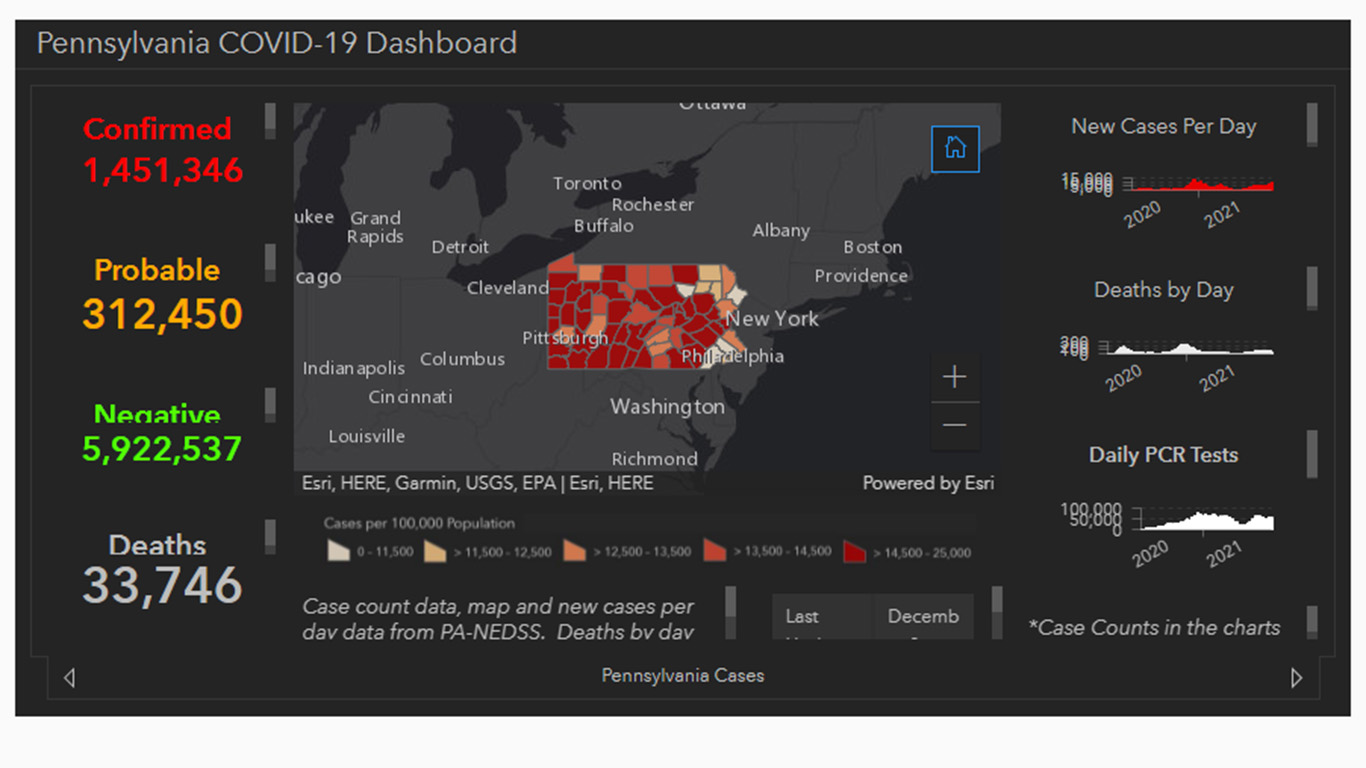Open the 'Decemb' month selector

tap(923, 616)
